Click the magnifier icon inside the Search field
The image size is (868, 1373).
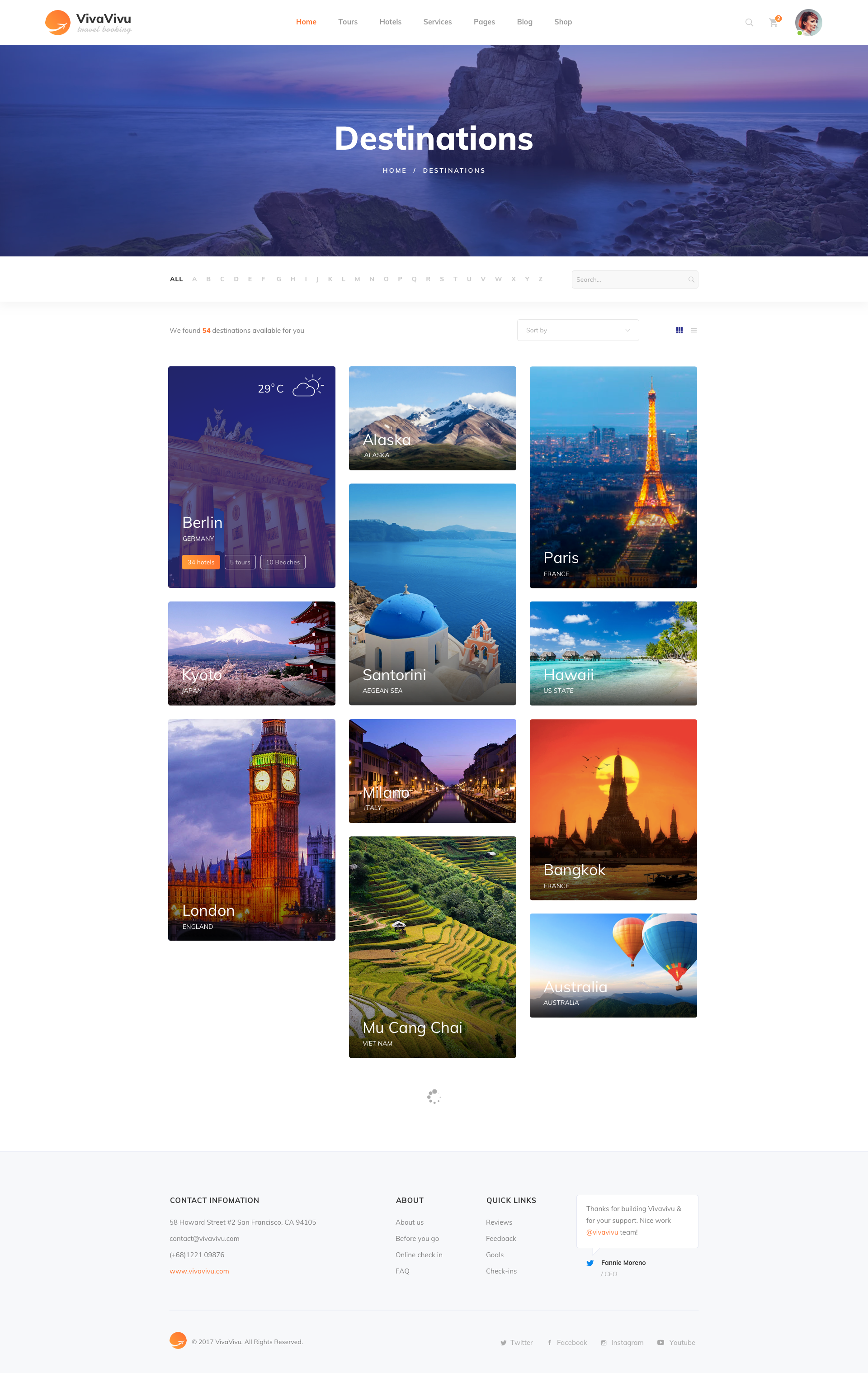point(691,279)
